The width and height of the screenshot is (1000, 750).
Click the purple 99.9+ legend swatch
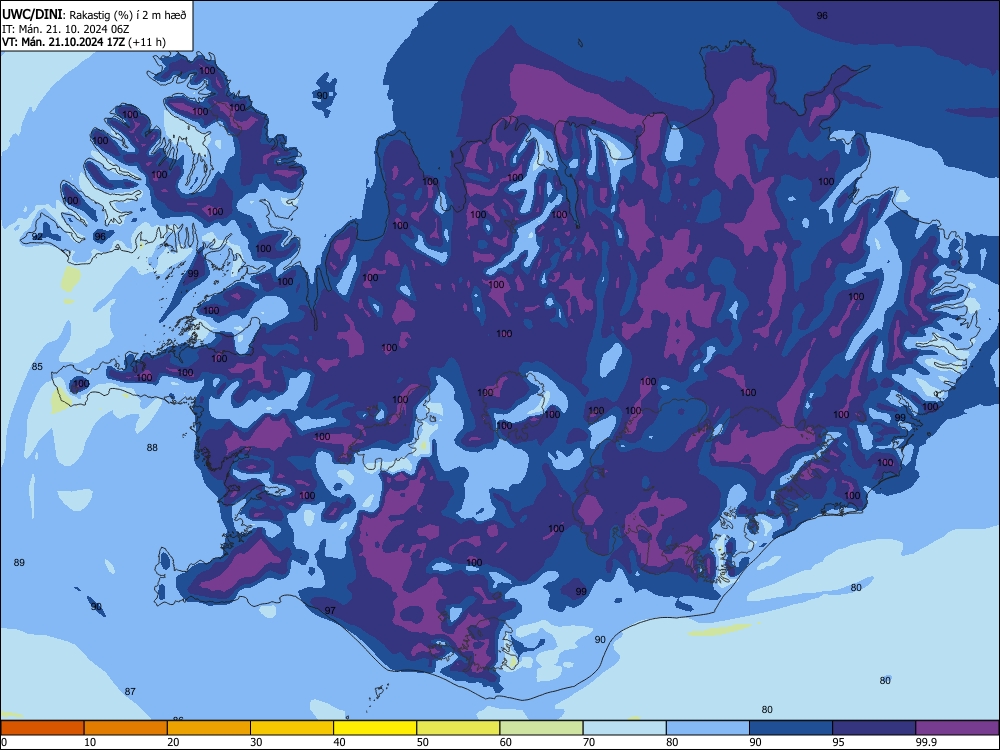coord(957,728)
